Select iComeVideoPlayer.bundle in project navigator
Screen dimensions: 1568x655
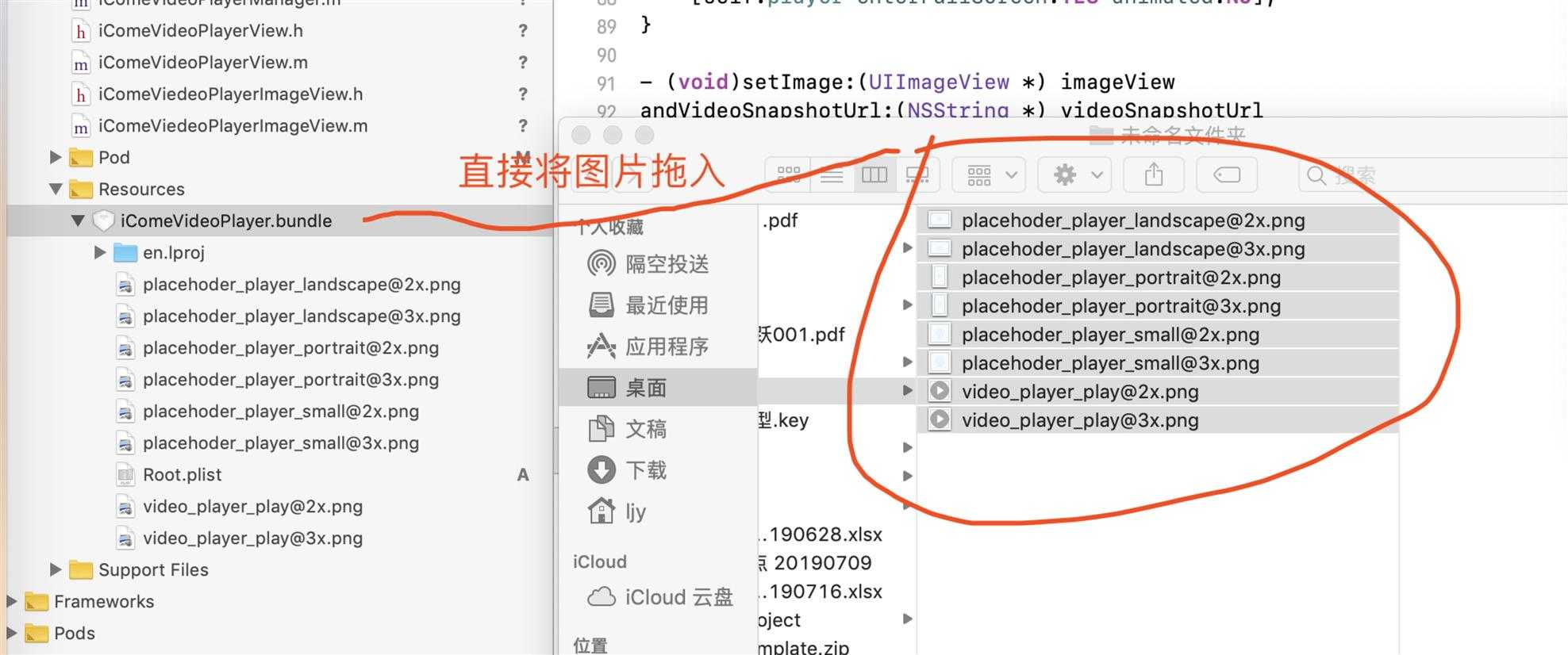(x=226, y=221)
